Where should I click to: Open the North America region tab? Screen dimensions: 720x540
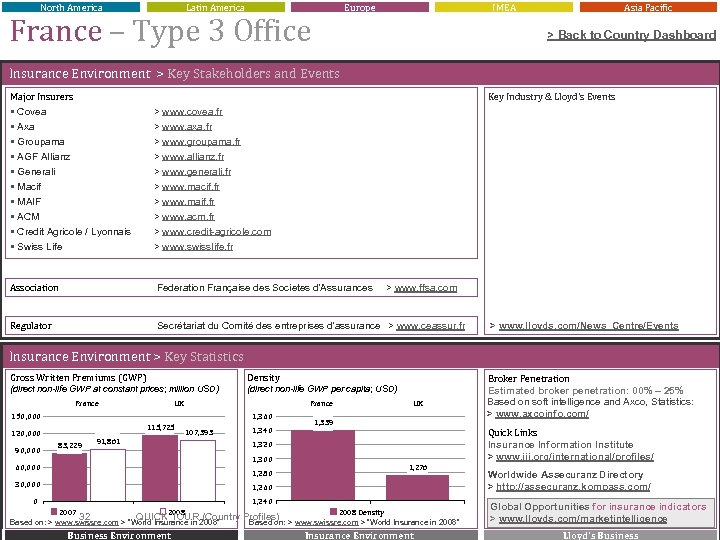click(x=71, y=7)
